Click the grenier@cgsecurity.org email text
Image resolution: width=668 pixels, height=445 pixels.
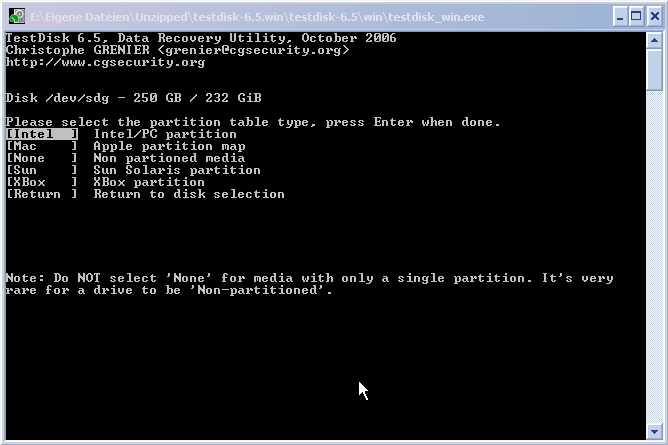(253, 50)
